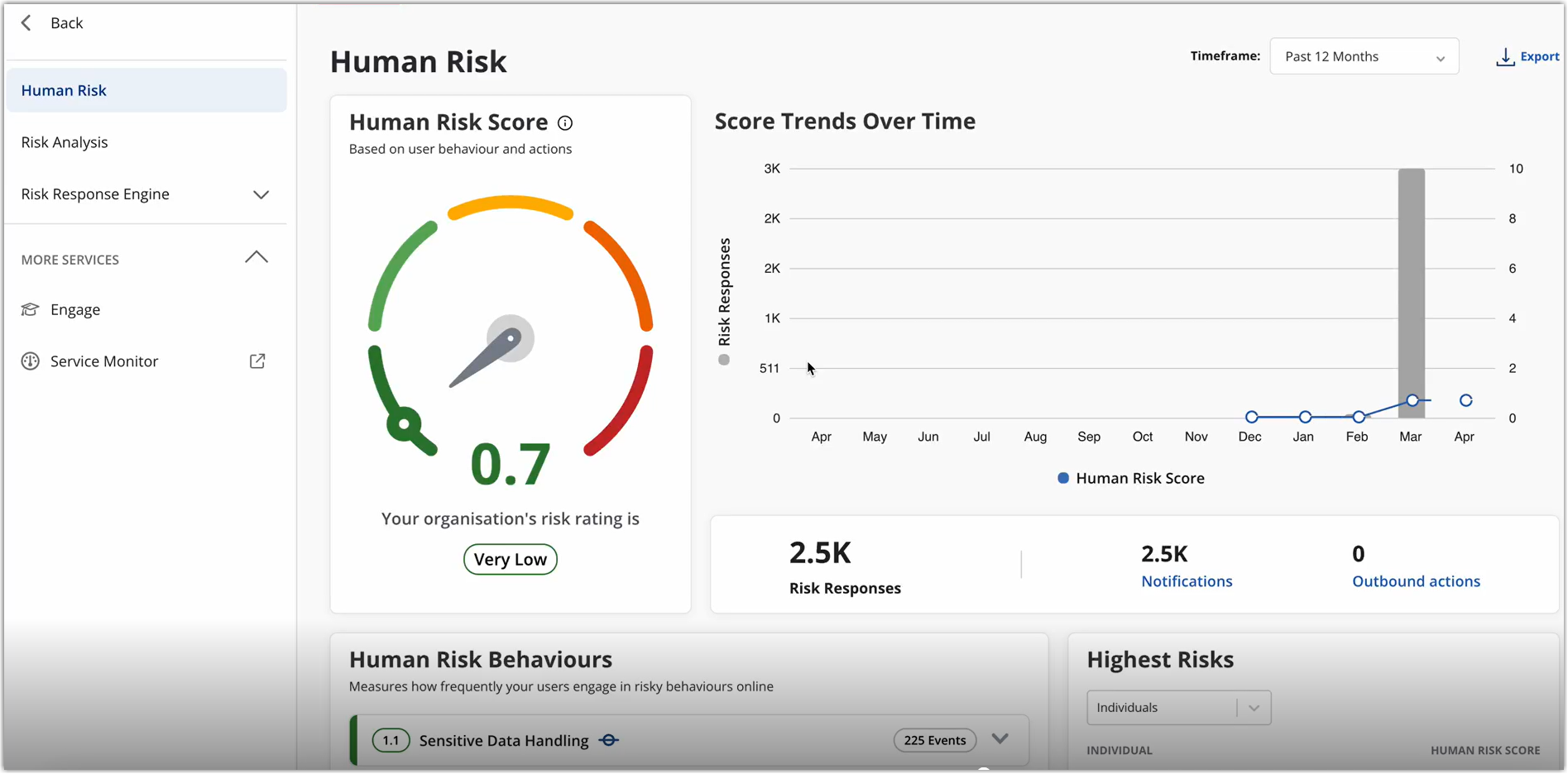Open the Outbound actions link
Viewport: 1568px width, 774px height.
(1416, 581)
